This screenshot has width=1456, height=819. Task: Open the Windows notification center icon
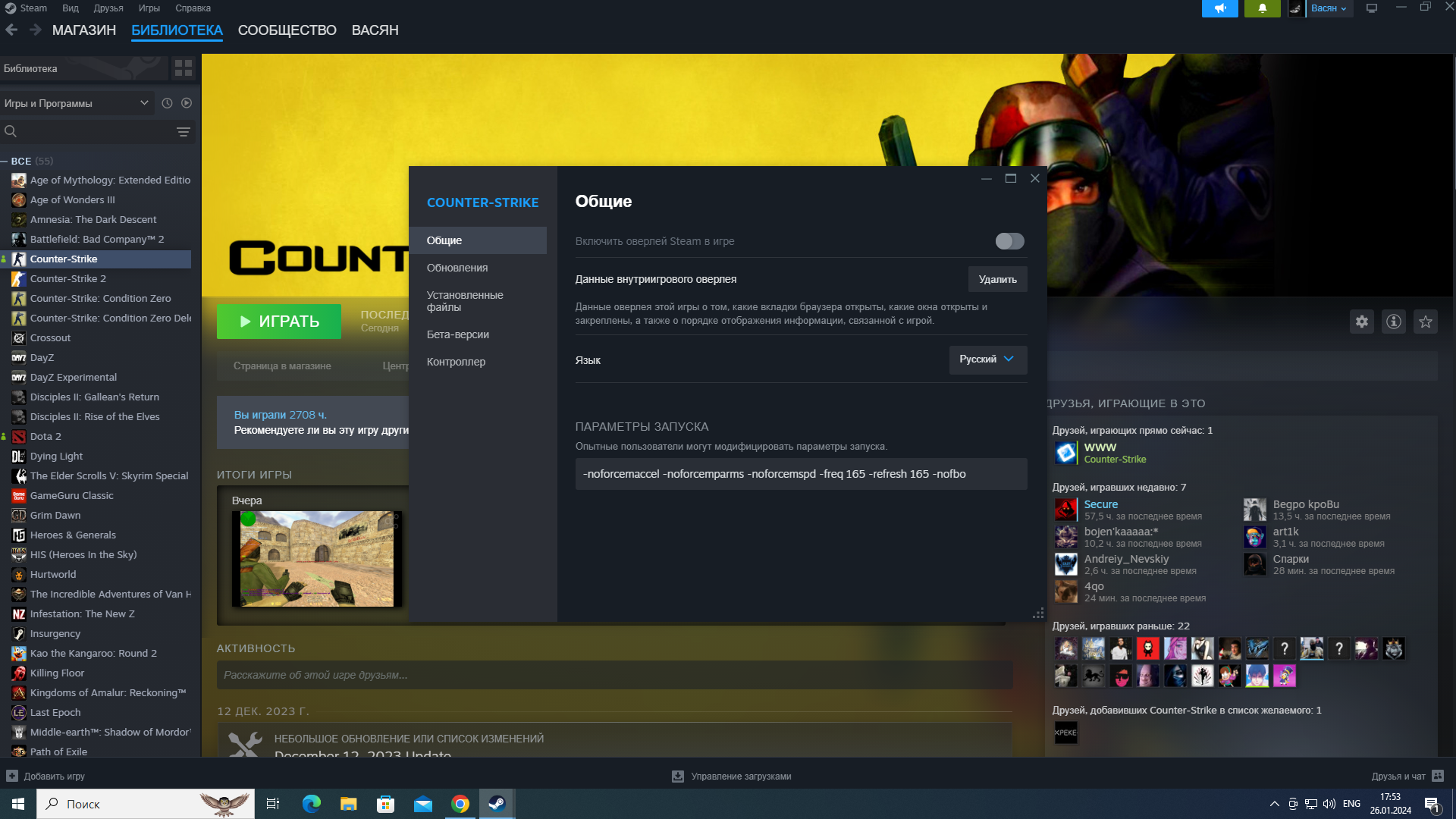coord(1432,804)
